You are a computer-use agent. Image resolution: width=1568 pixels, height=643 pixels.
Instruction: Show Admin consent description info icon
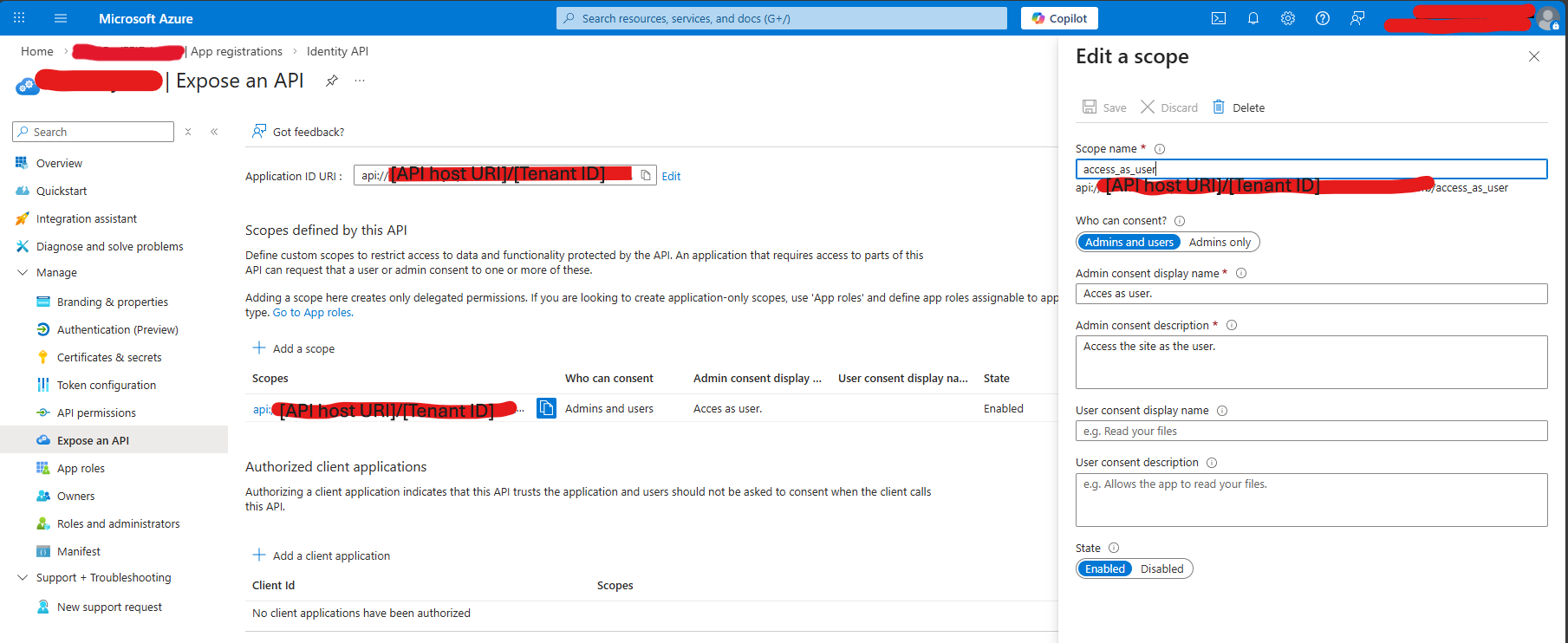[1232, 325]
